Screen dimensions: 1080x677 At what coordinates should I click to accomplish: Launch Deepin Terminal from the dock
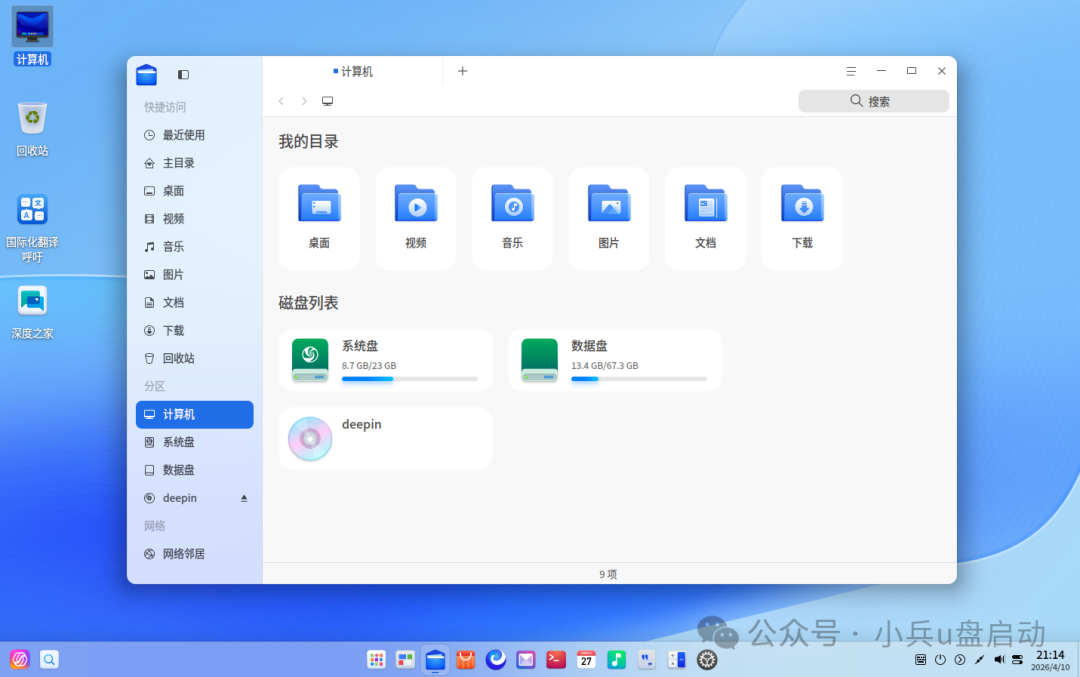(555, 660)
